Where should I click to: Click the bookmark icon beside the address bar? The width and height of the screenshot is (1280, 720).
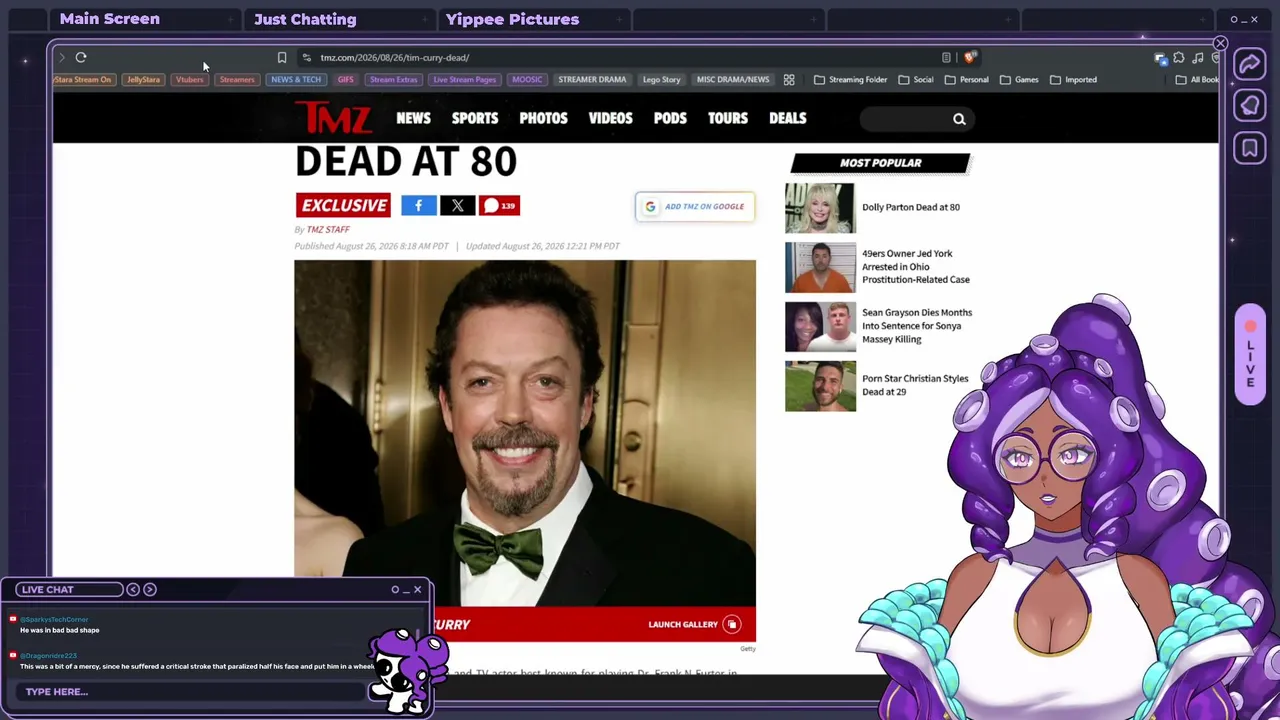pos(282,58)
